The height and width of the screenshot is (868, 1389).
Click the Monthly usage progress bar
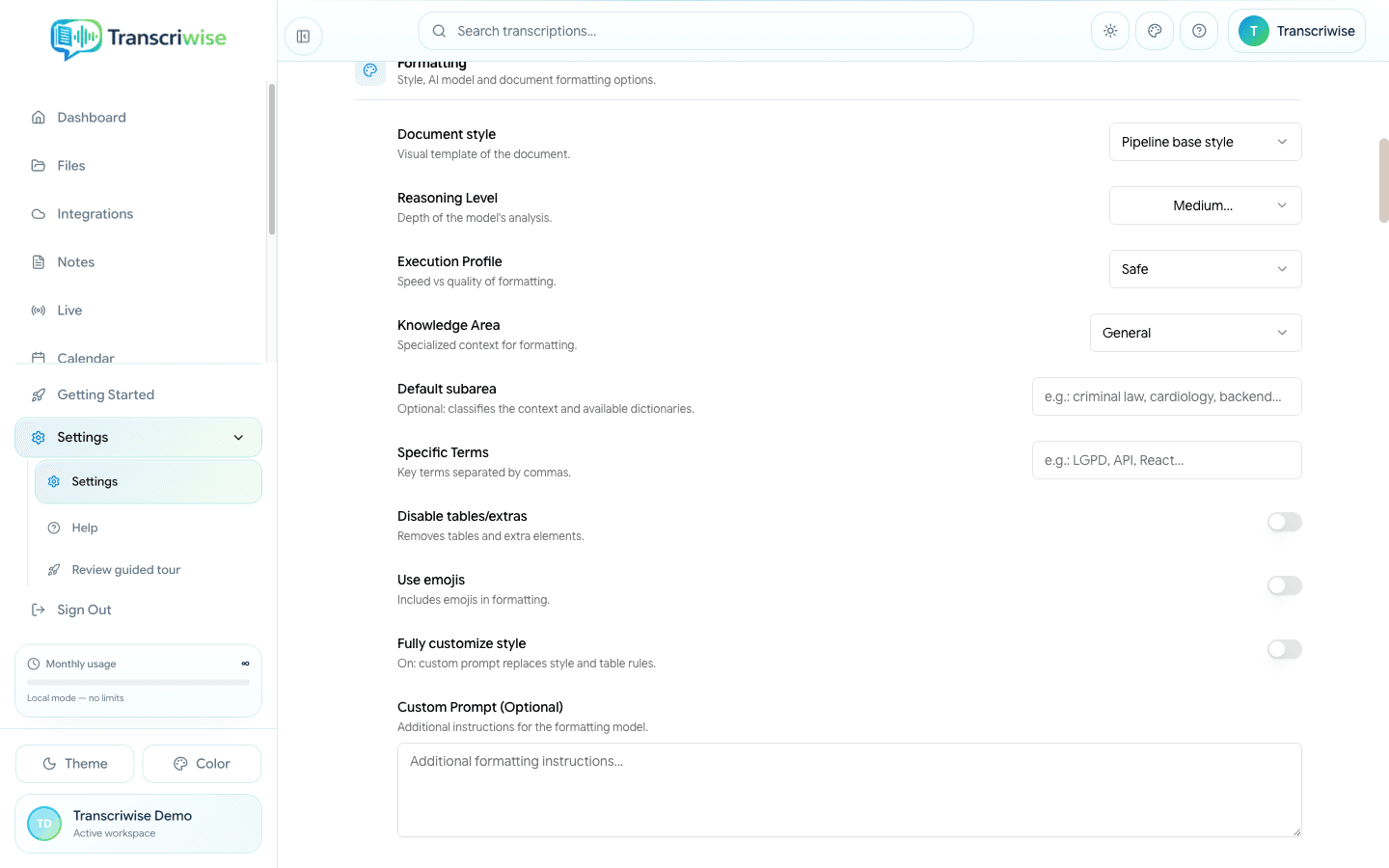tap(138, 682)
